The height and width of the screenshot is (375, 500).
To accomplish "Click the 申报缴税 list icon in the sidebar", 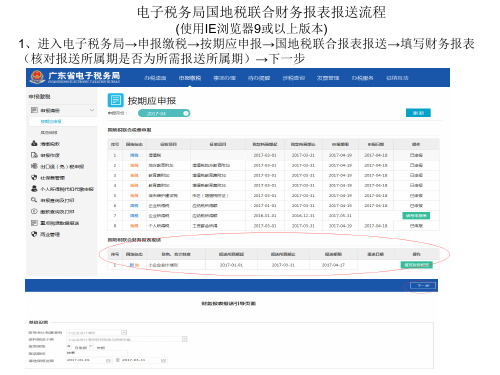I will (34, 110).
